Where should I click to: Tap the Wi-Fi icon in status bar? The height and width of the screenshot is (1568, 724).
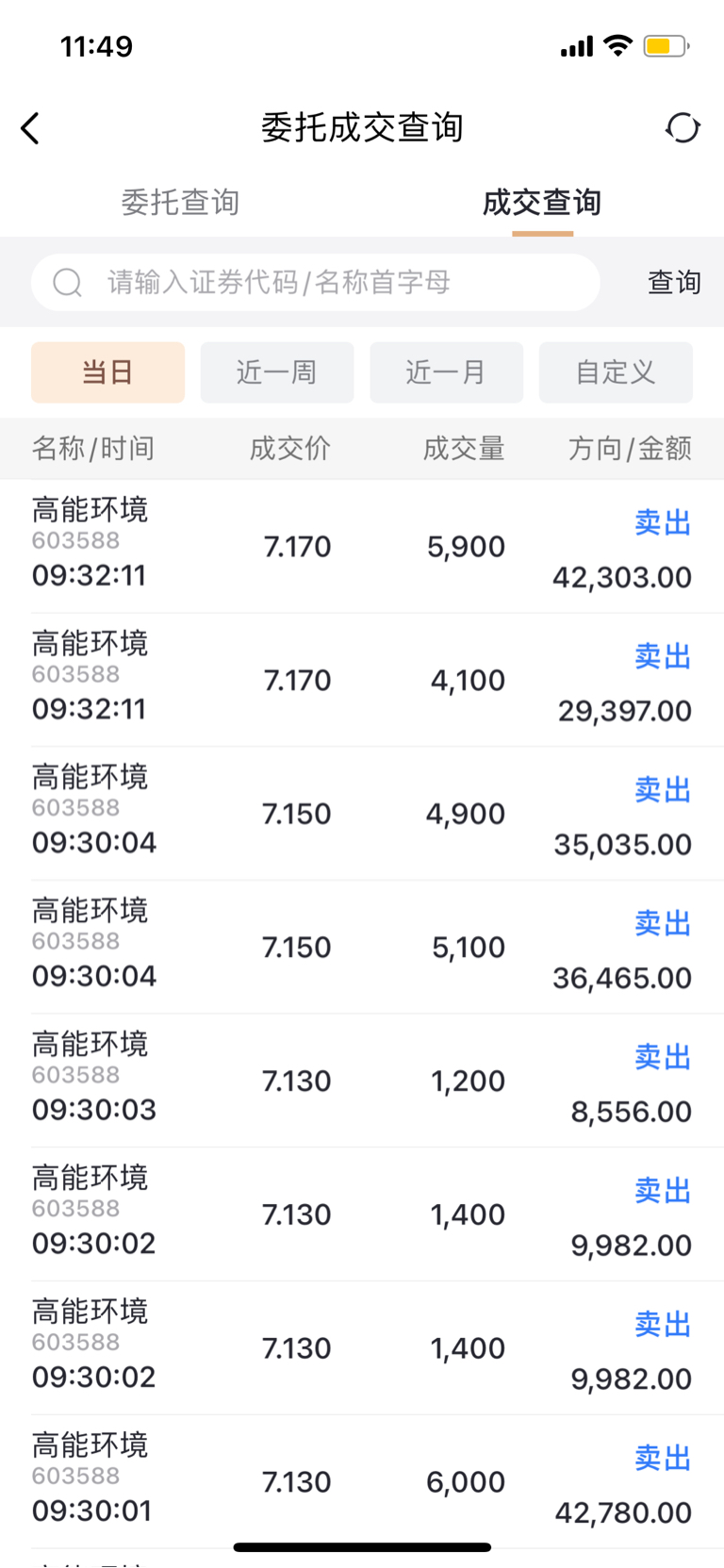(617, 45)
